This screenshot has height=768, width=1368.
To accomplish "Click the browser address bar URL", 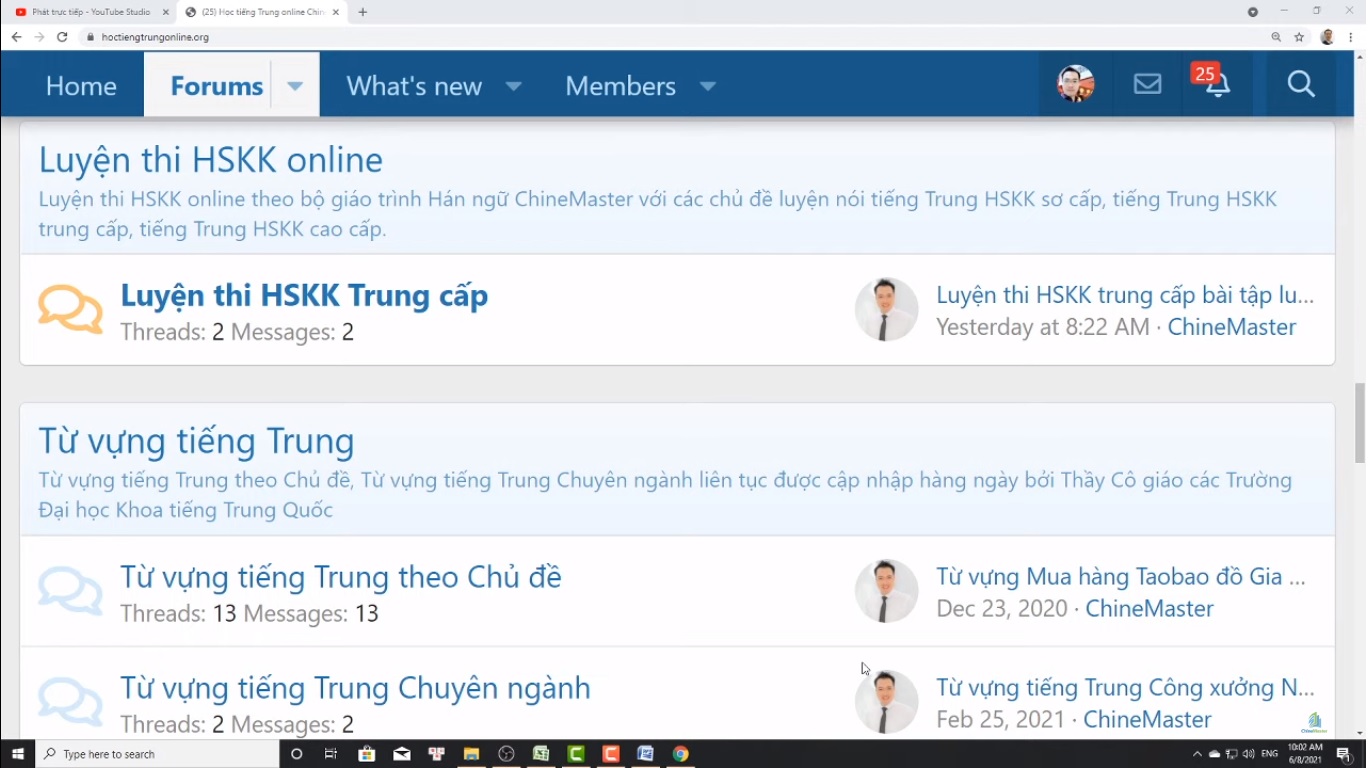I will (x=155, y=37).
